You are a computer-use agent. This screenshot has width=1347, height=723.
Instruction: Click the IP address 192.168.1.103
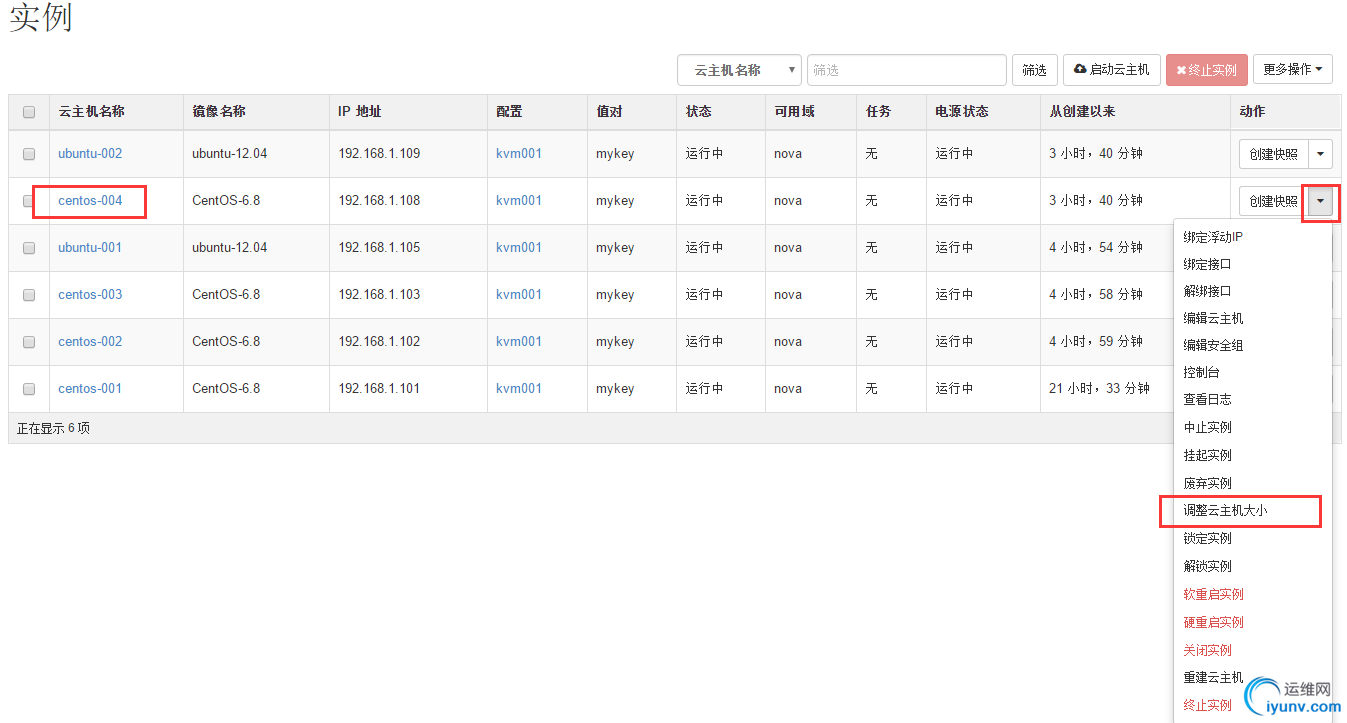pyautogui.click(x=379, y=295)
